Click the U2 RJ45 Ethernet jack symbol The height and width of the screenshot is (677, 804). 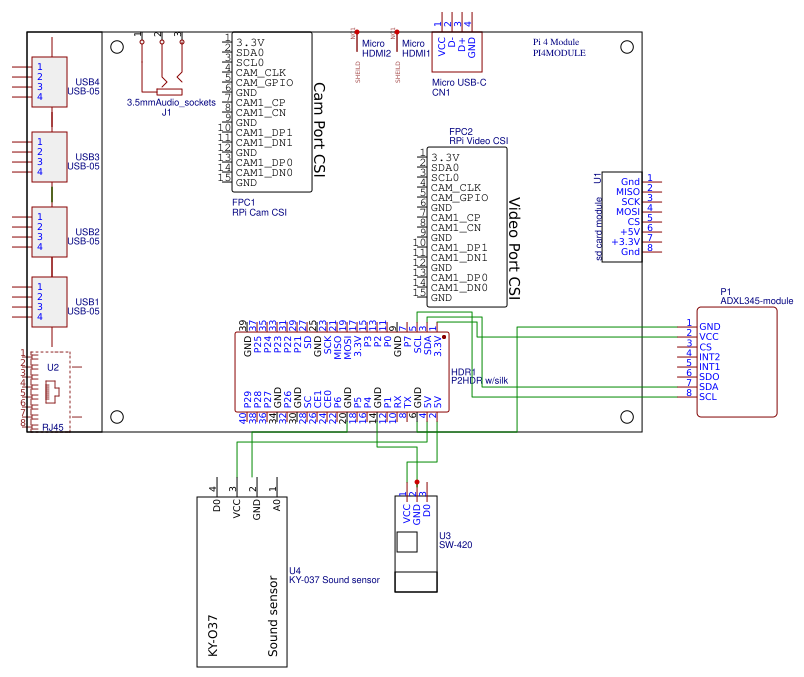click(50, 391)
